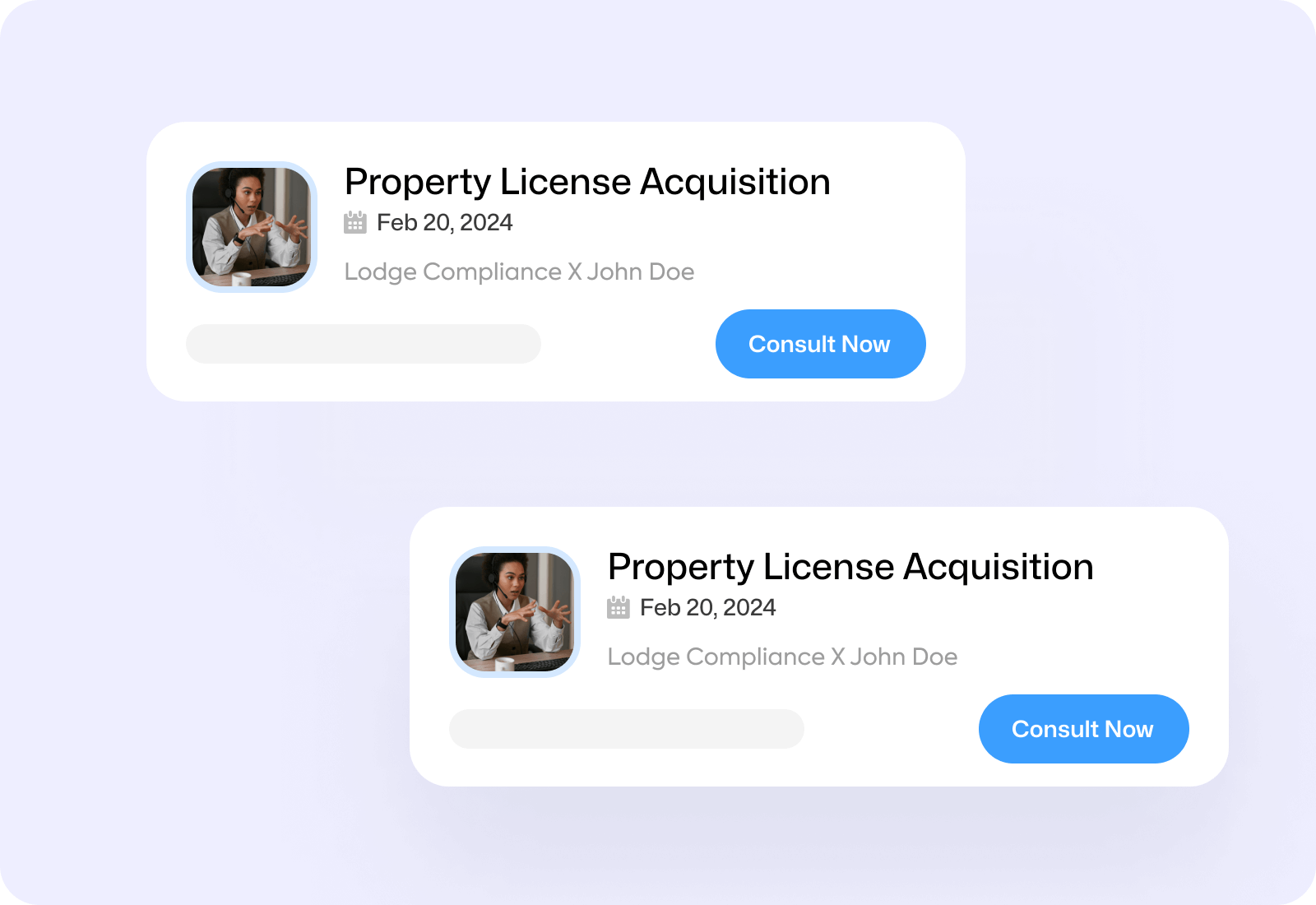Click Consult Now in the top card
Viewport: 1316px width, 905px height.
tap(821, 344)
